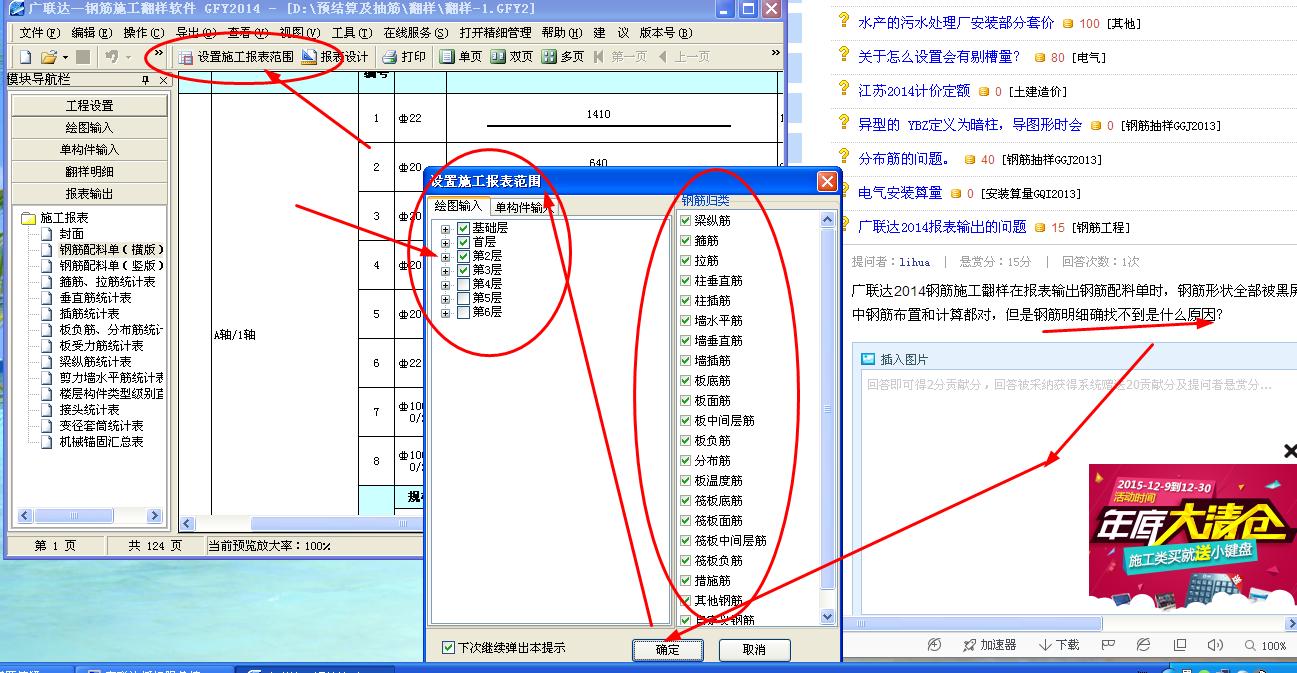Expand toolbar overflow chevron at far right
1297x673 pixels.
coord(776,54)
